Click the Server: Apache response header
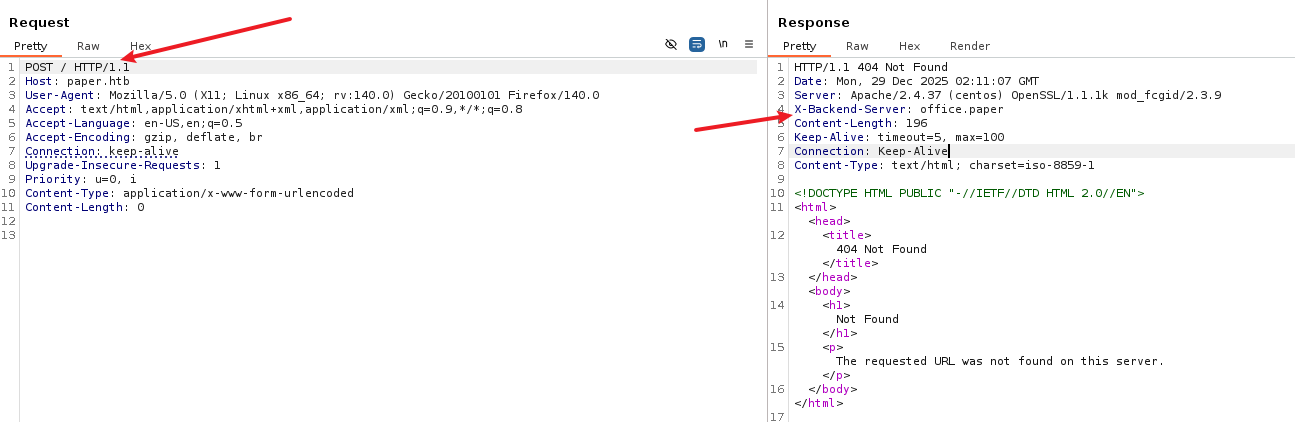 [1007, 95]
